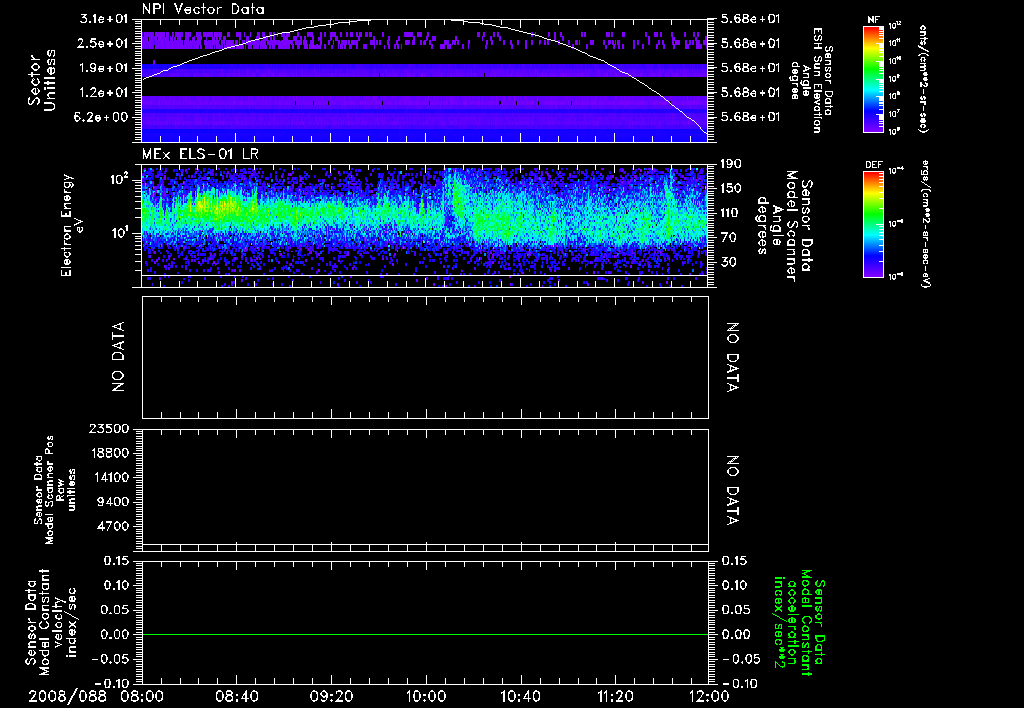
Task: Select the 08:40 time axis label
Action: 238,695
